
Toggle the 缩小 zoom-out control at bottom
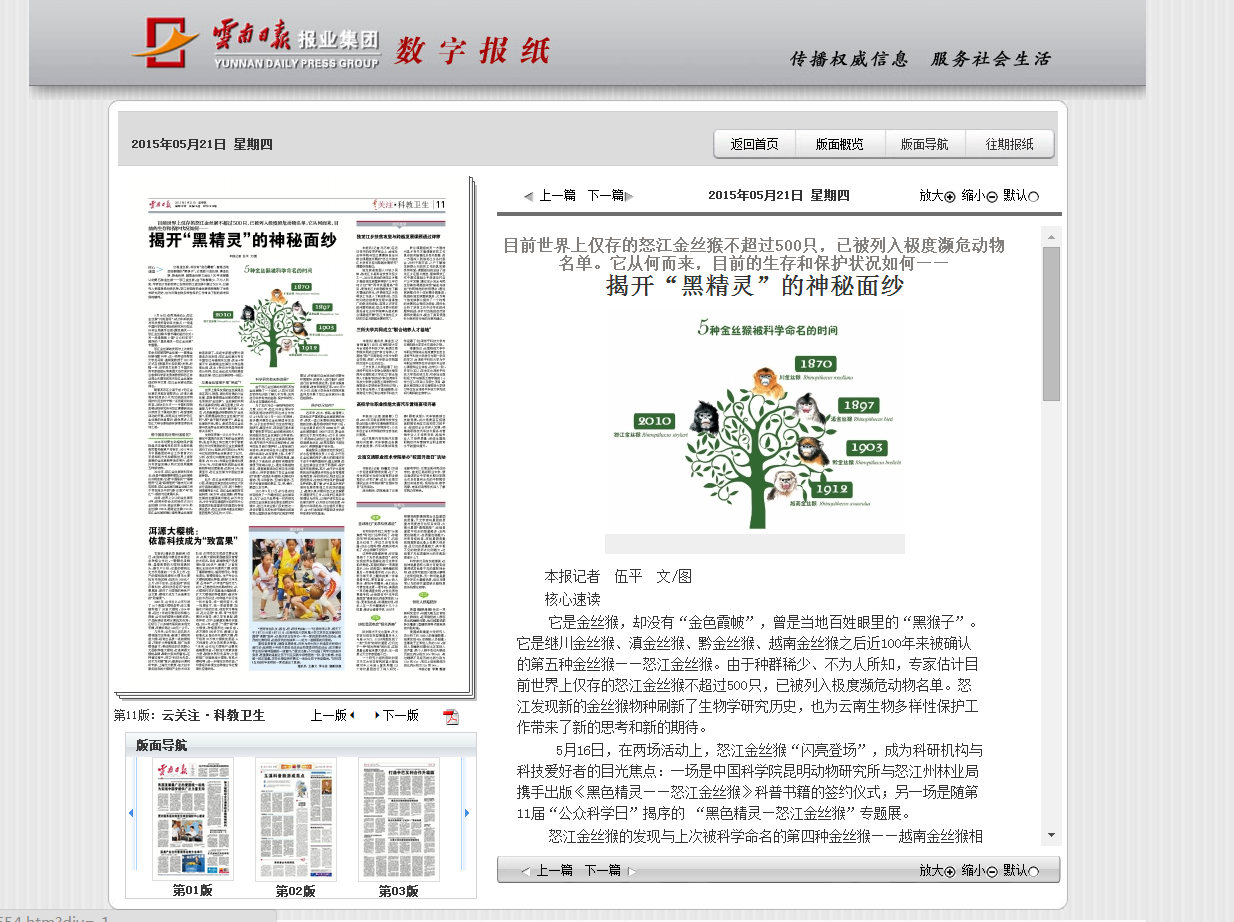[x=991, y=871]
